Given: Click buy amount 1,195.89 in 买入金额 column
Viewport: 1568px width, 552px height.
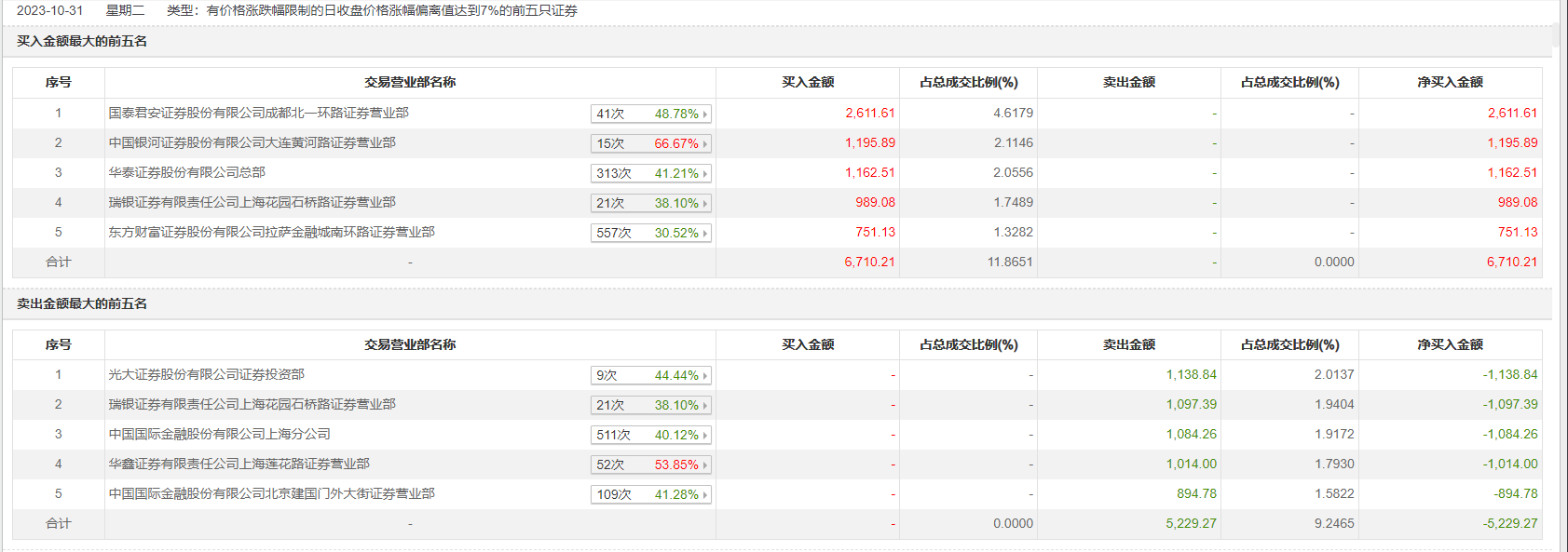Looking at the screenshot, I should coord(870,142).
